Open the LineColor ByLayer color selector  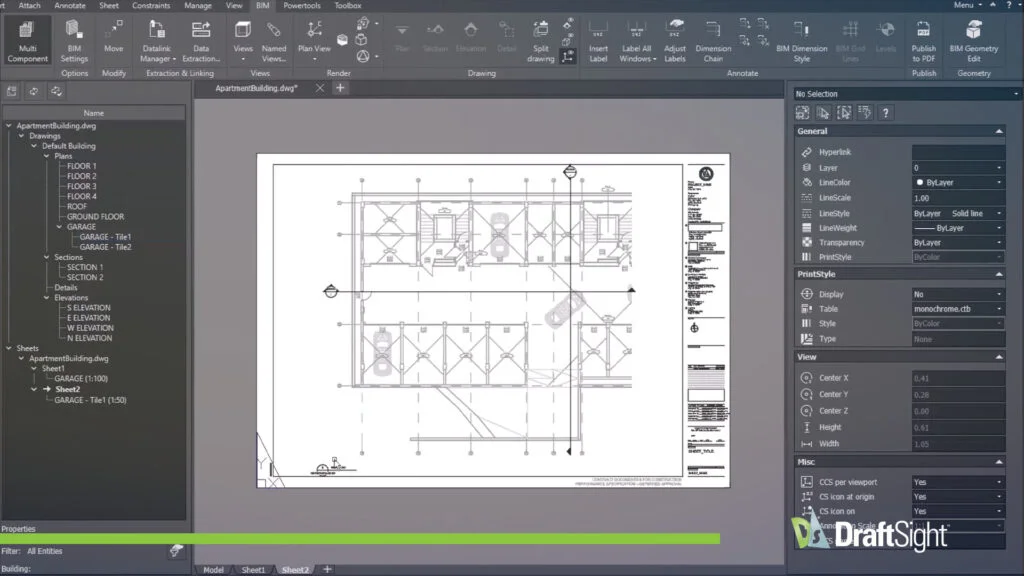[x=957, y=183]
